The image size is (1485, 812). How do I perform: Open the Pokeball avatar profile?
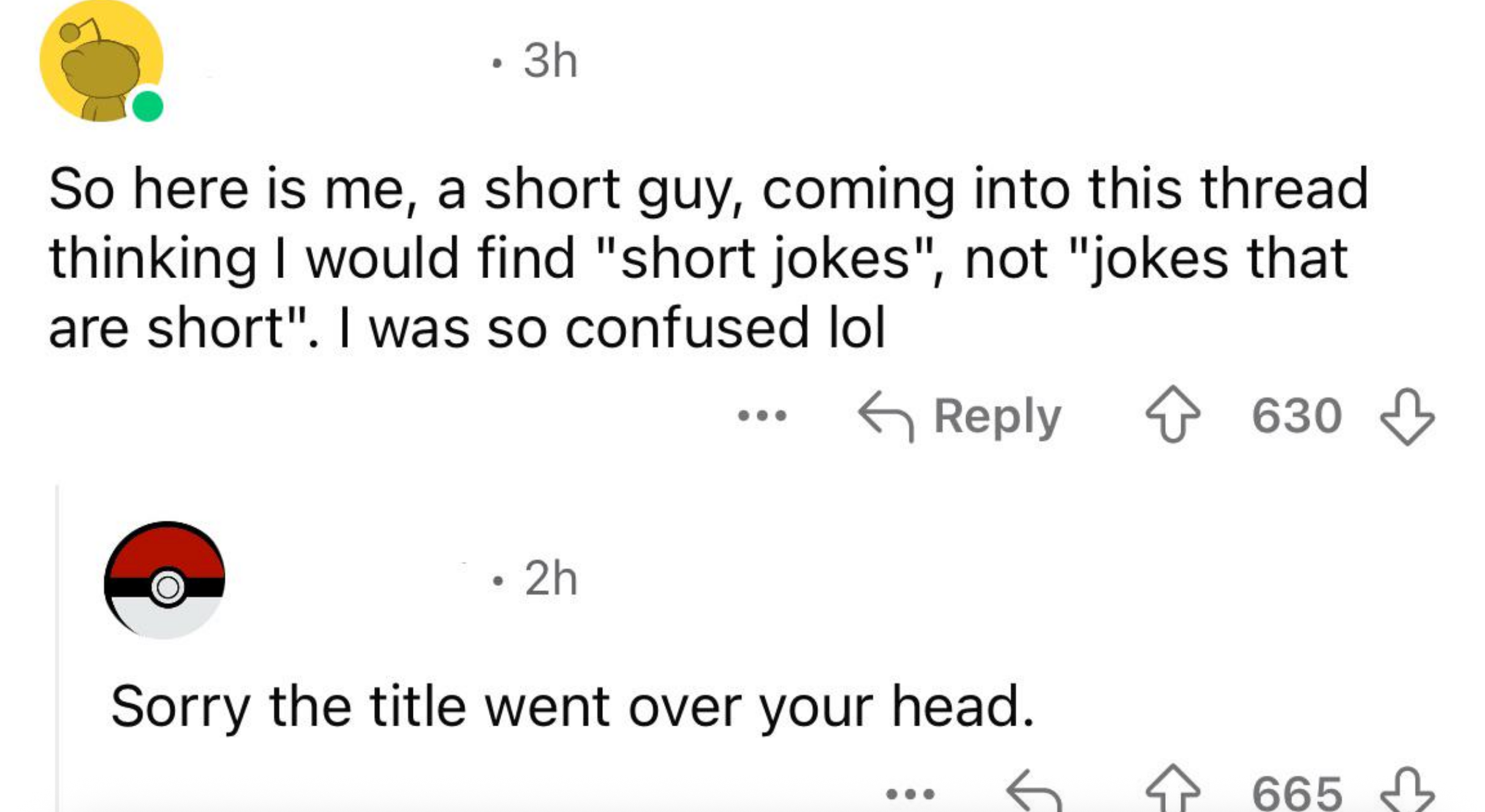pyautogui.click(x=165, y=580)
